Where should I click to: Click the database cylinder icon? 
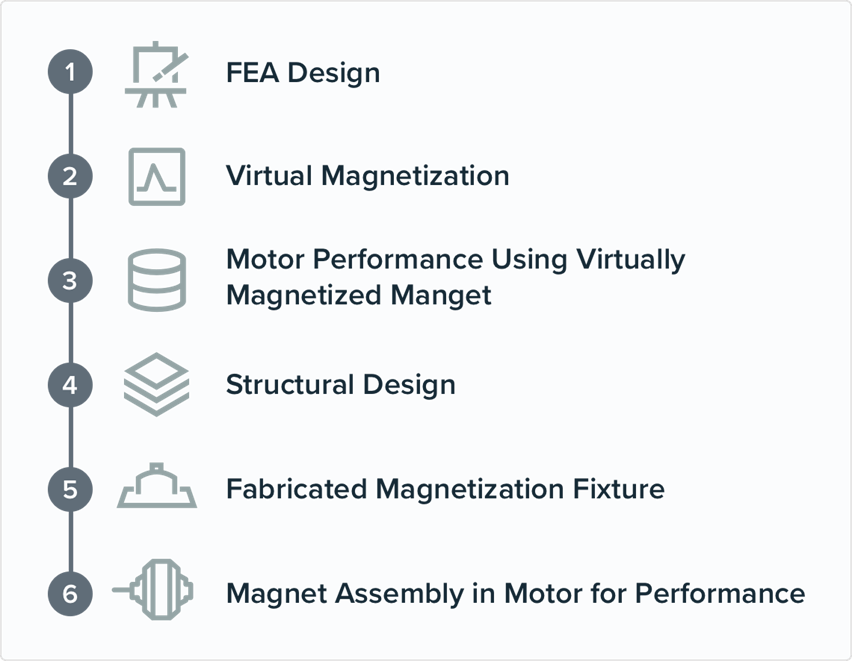(156, 280)
